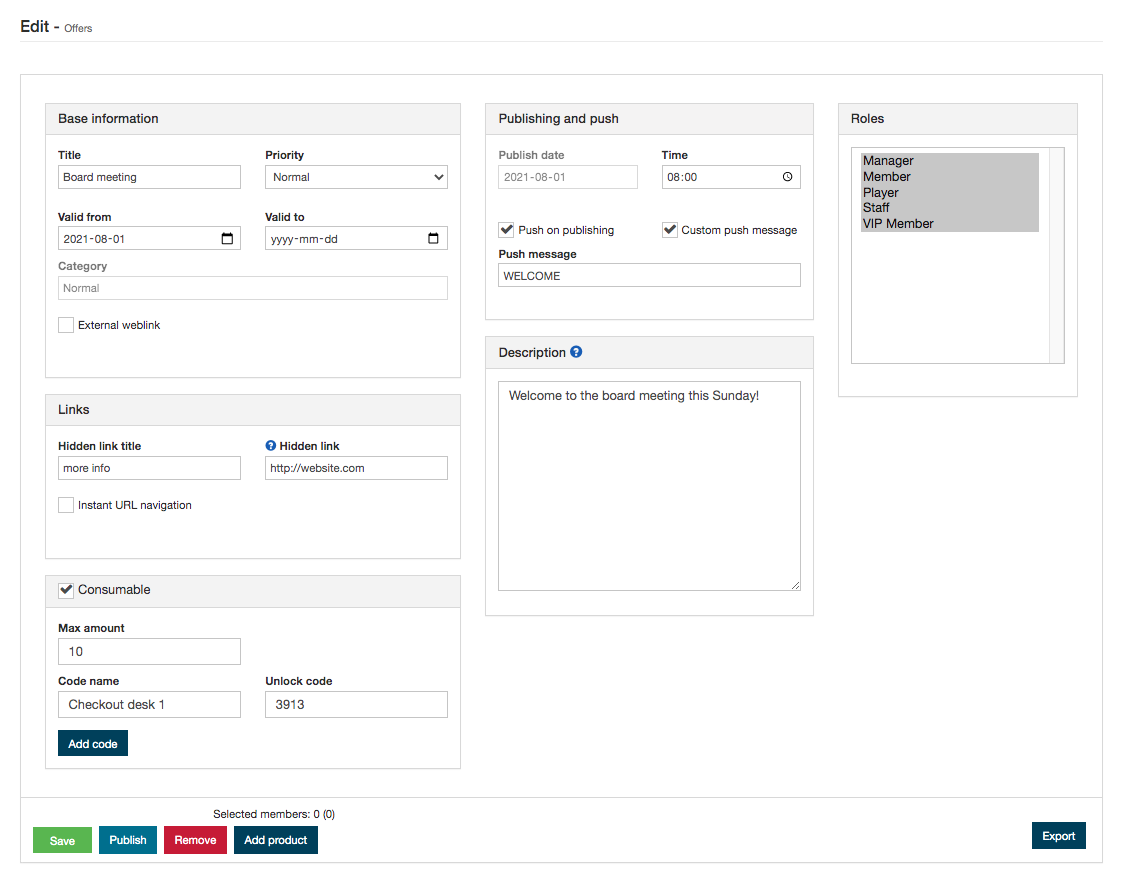Select Staff in the Roles list
Screen dimensions: 1122x887
tap(950, 208)
